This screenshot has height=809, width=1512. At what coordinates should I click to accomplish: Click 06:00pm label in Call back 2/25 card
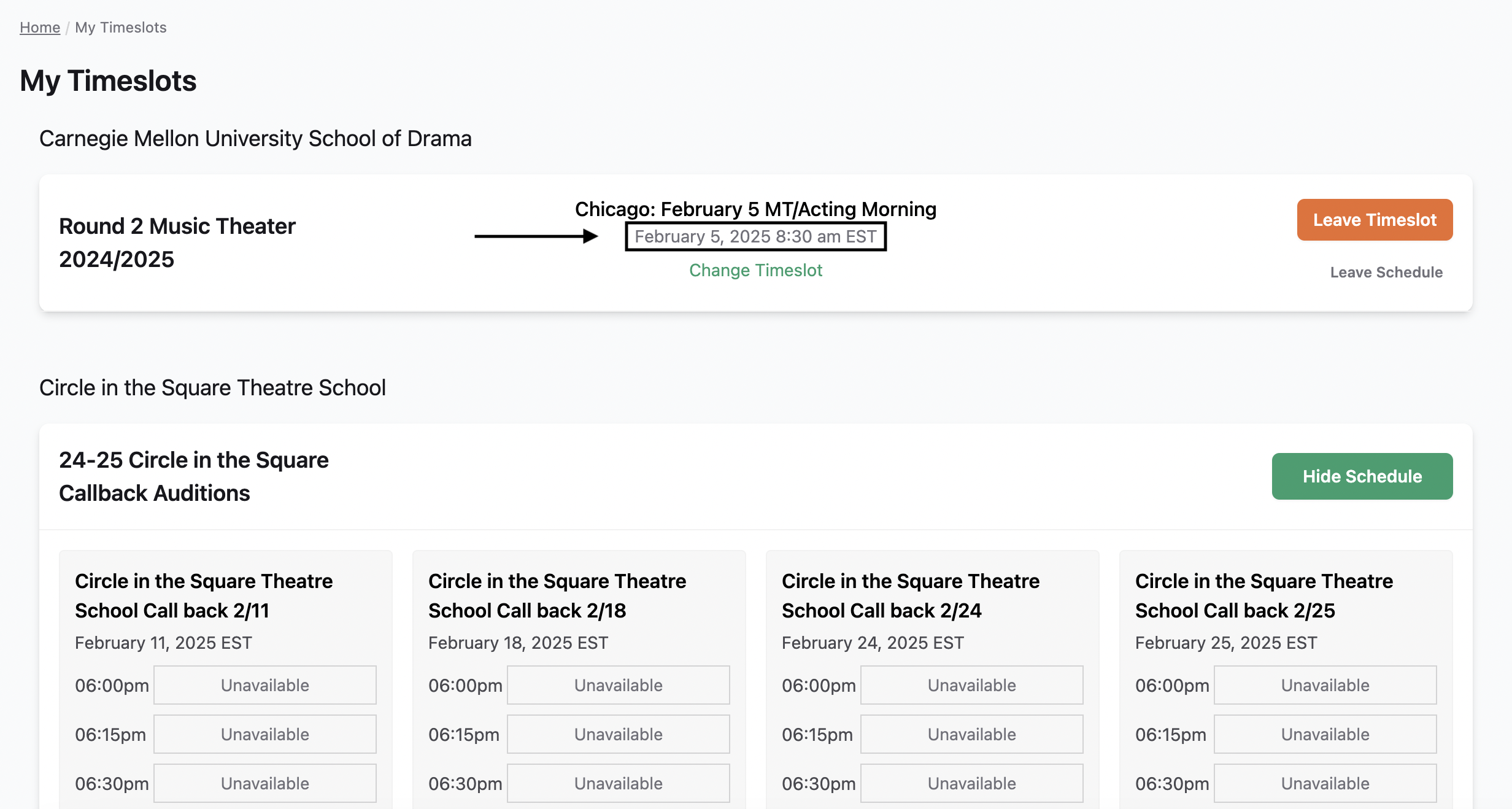click(1172, 686)
